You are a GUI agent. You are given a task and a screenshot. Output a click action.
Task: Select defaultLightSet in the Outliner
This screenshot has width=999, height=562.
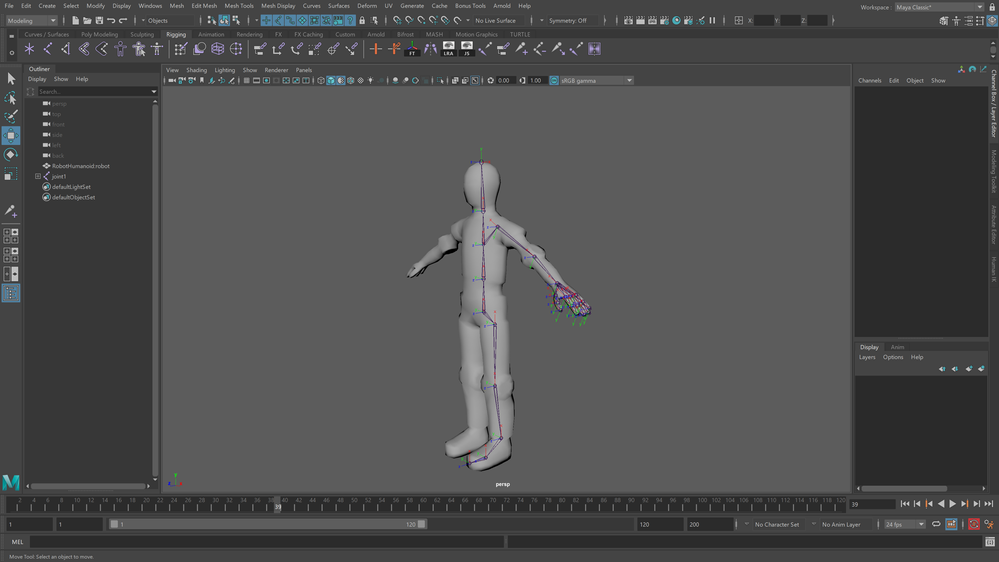click(72, 187)
